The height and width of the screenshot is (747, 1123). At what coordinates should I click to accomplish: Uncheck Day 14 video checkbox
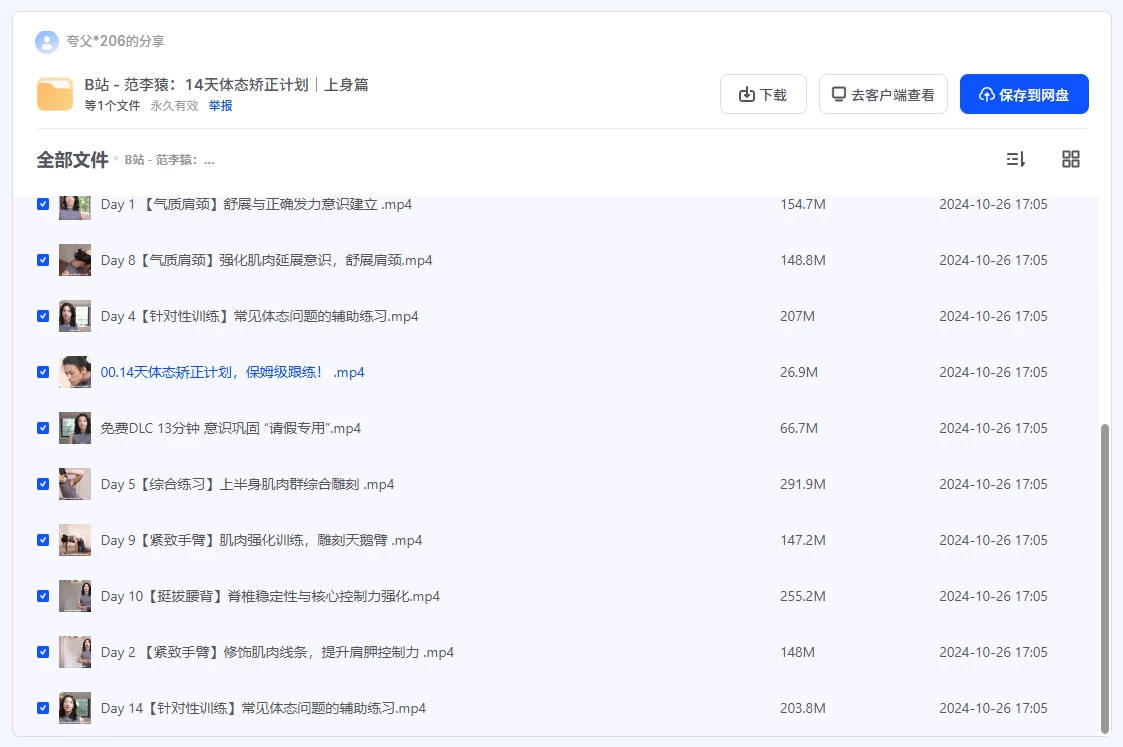[43, 708]
